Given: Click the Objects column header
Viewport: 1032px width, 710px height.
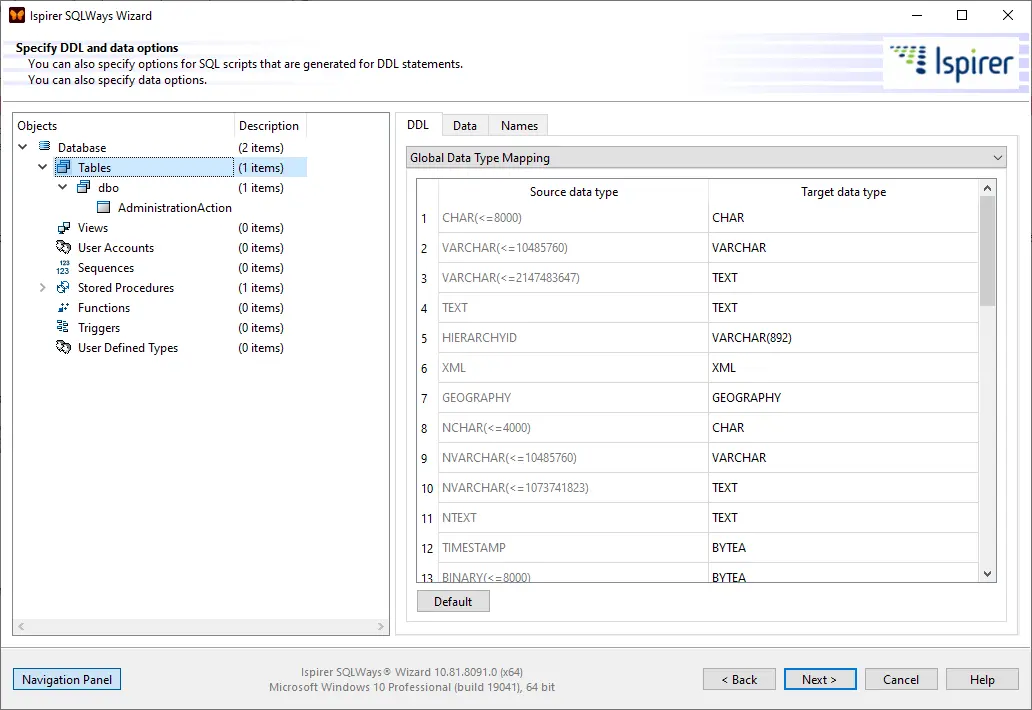Looking at the screenshot, I should 124,126.
